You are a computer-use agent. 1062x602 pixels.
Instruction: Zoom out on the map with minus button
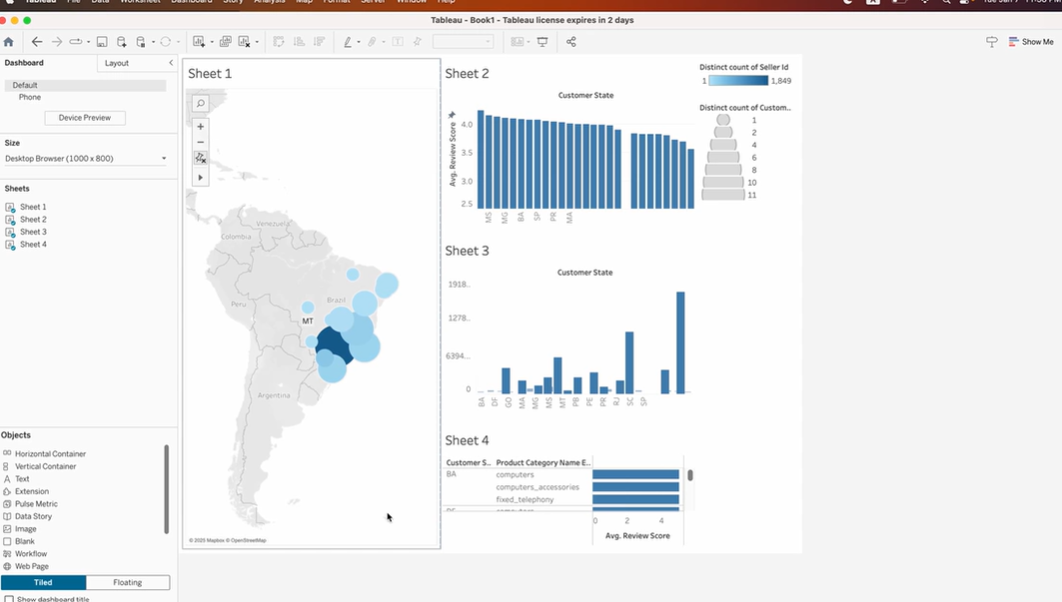200,142
